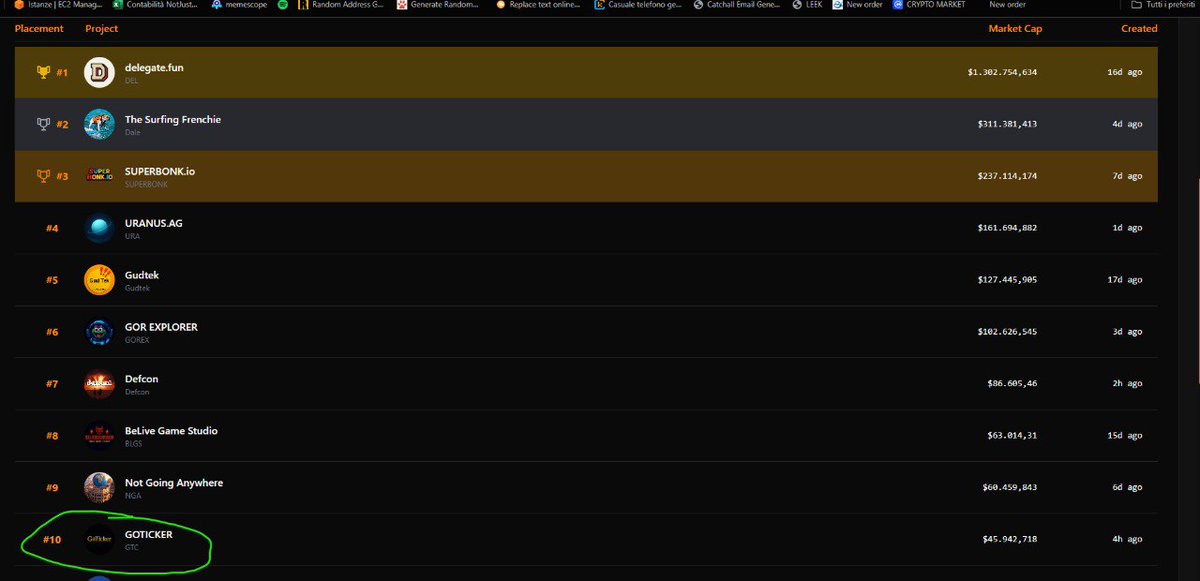Click the Not Going Anywhere project avatar
Screen dimensions: 1200x581
pos(99,487)
